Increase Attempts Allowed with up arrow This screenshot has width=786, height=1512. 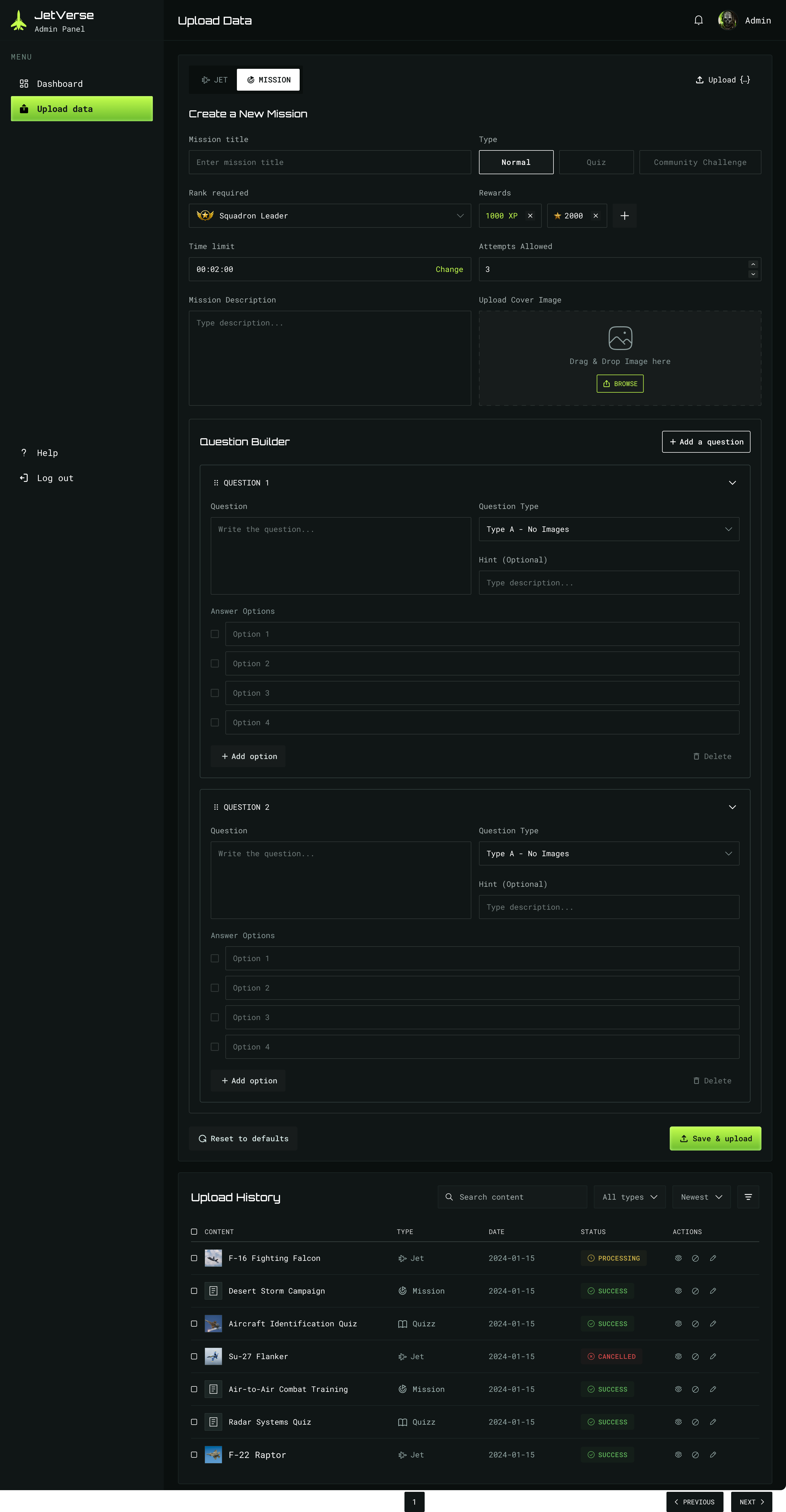[x=753, y=265]
